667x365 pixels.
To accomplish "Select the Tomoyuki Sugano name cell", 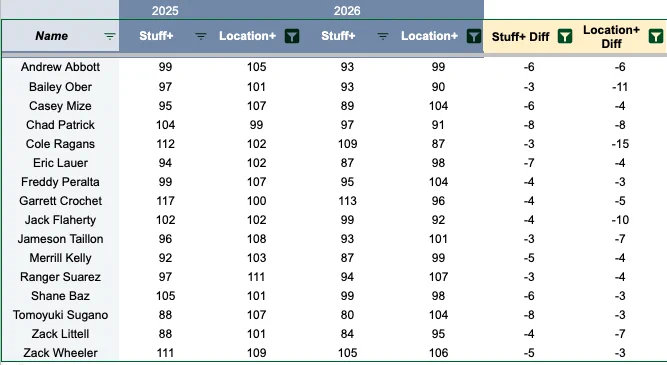I will 60,315.
